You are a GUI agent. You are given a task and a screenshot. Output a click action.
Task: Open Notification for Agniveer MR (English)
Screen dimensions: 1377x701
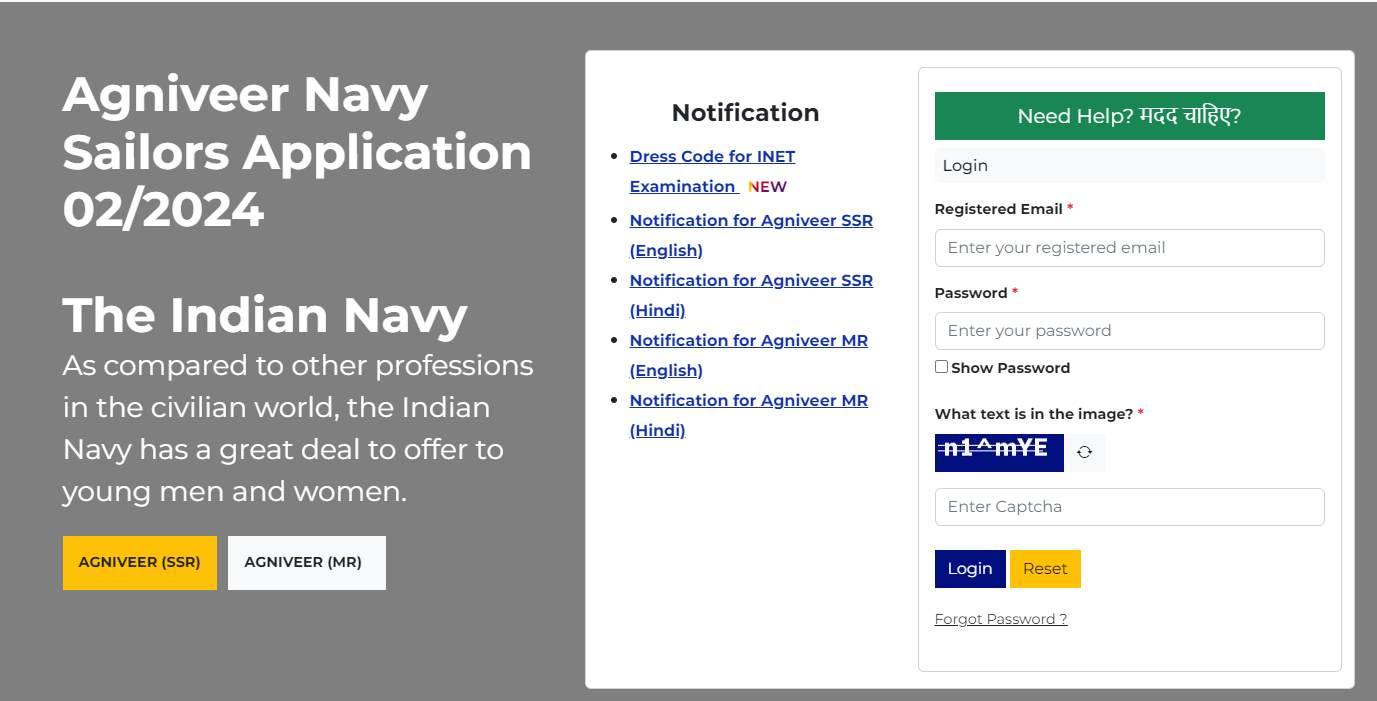(x=749, y=355)
